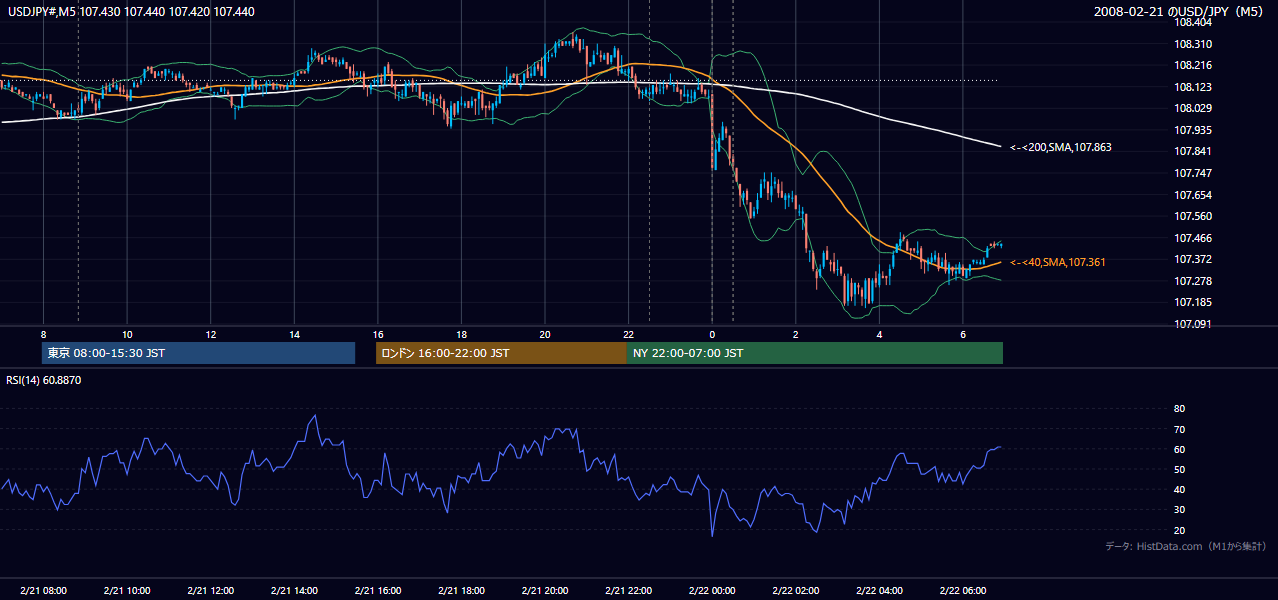
Task: Click the HistData.com data source credit
Action: pos(1185,546)
